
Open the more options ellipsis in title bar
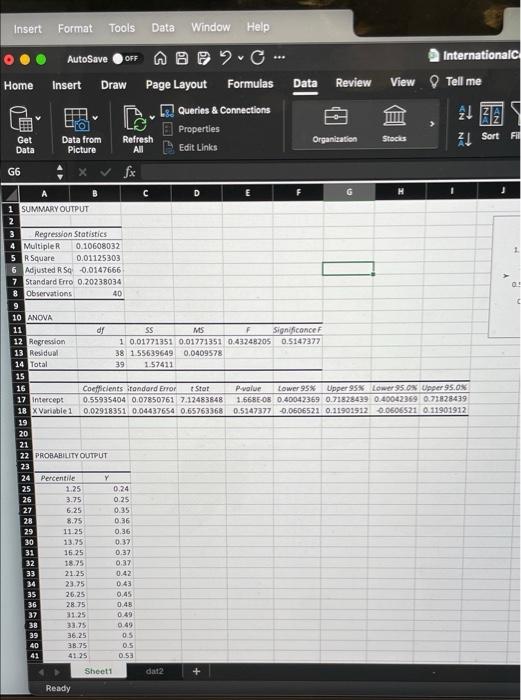pyautogui.click(x=279, y=57)
